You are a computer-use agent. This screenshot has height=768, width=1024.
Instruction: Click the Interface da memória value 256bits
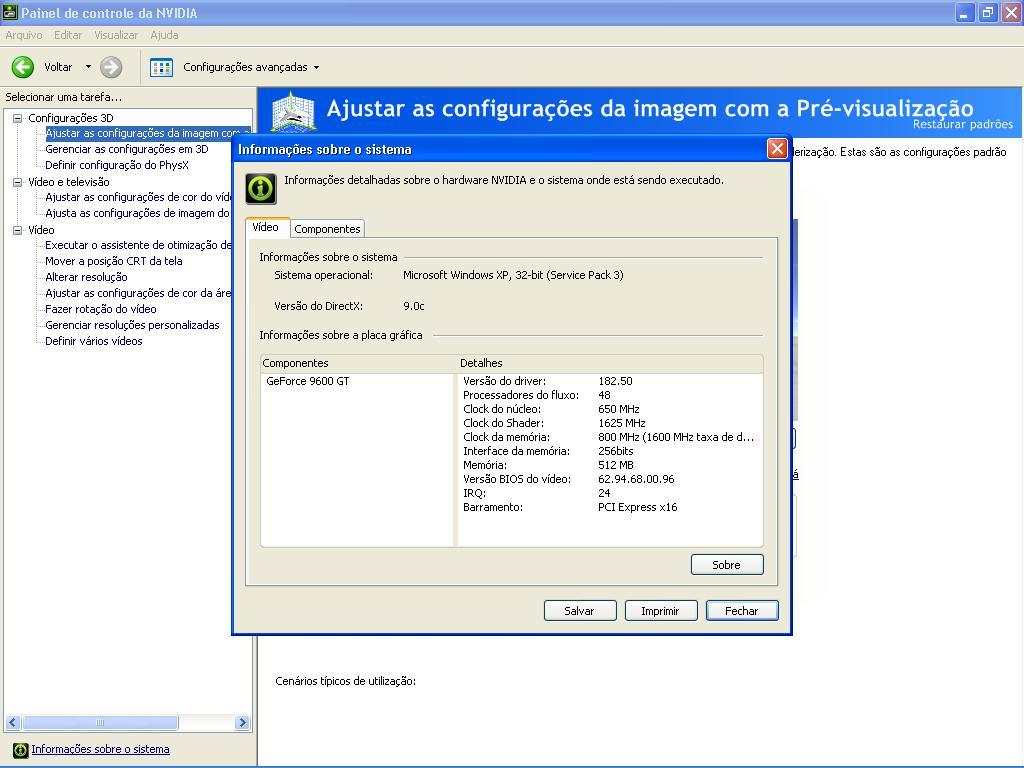pyautogui.click(x=616, y=451)
